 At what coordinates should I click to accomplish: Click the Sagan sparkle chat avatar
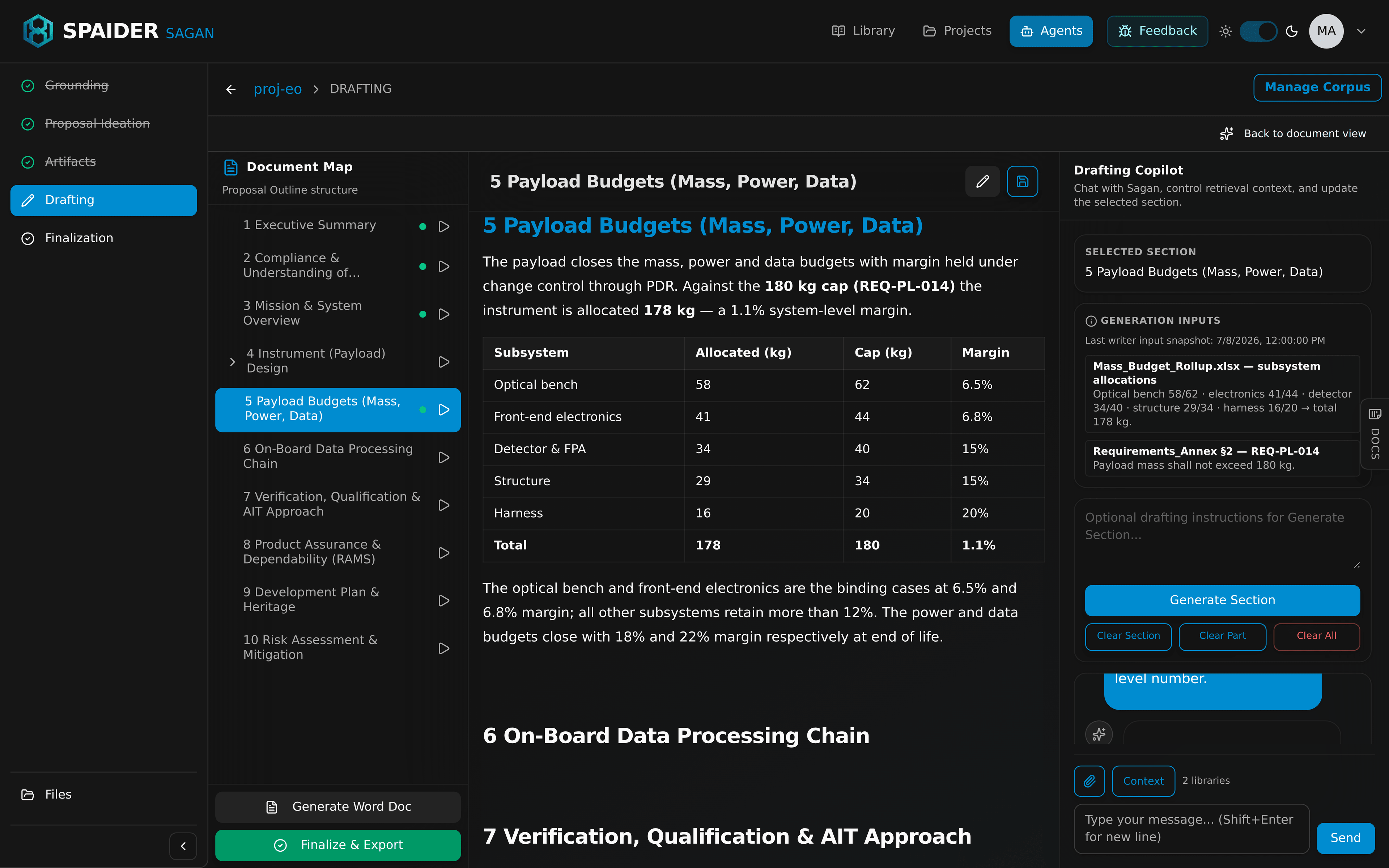[1099, 734]
